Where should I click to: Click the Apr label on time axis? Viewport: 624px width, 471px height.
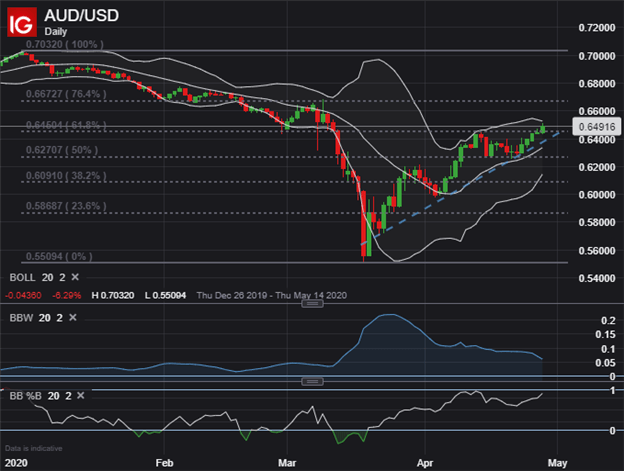[427, 464]
